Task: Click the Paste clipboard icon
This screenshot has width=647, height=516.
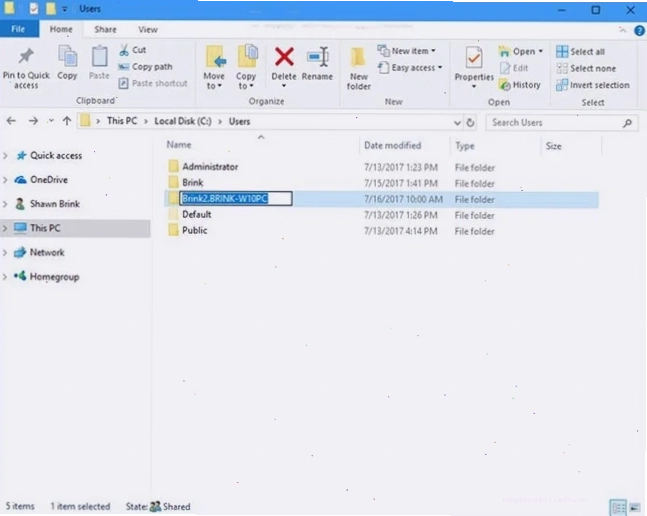Action: pyautogui.click(x=99, y=57)
